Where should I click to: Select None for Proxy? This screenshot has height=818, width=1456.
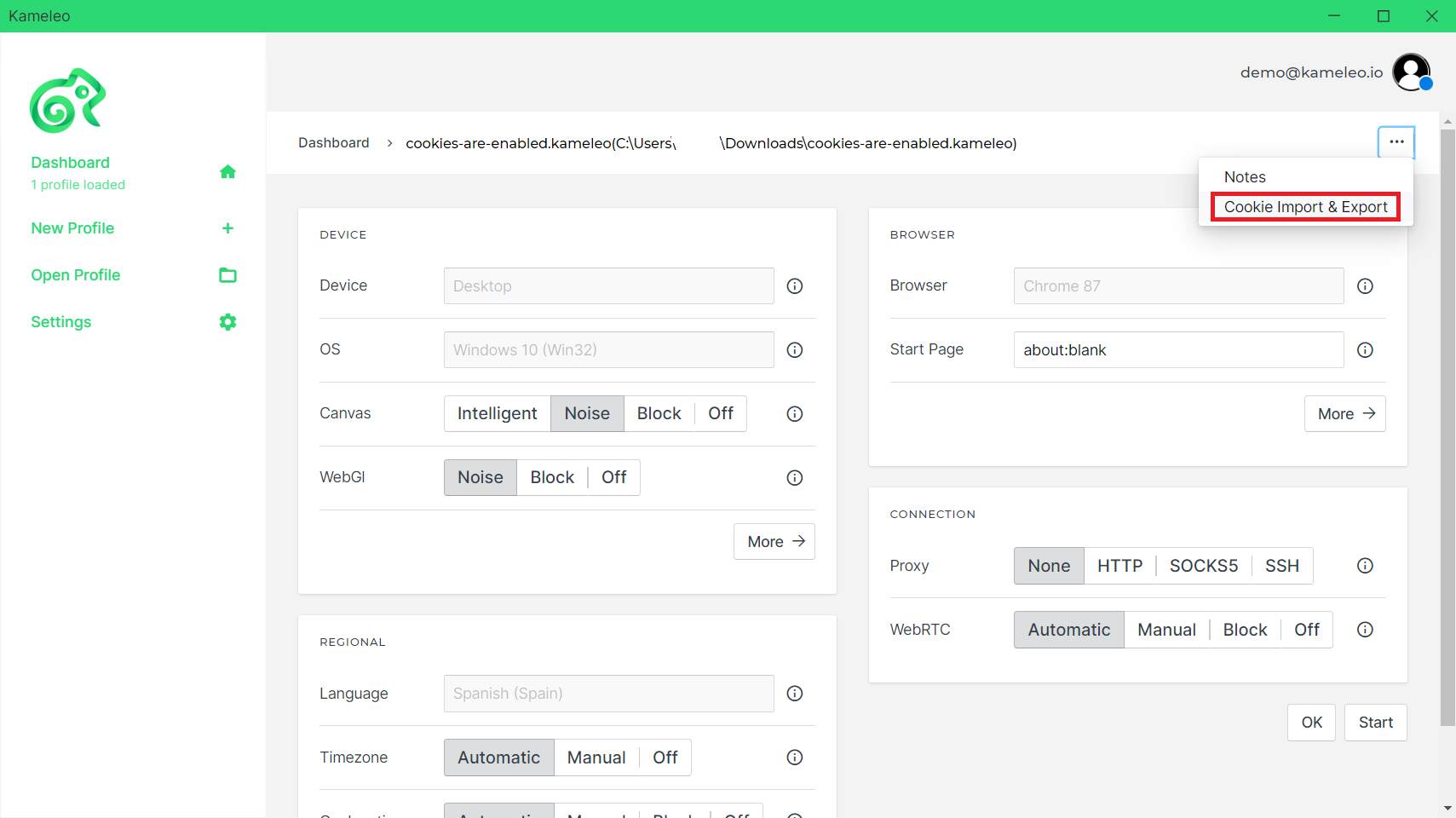(x=1049, y=566)
